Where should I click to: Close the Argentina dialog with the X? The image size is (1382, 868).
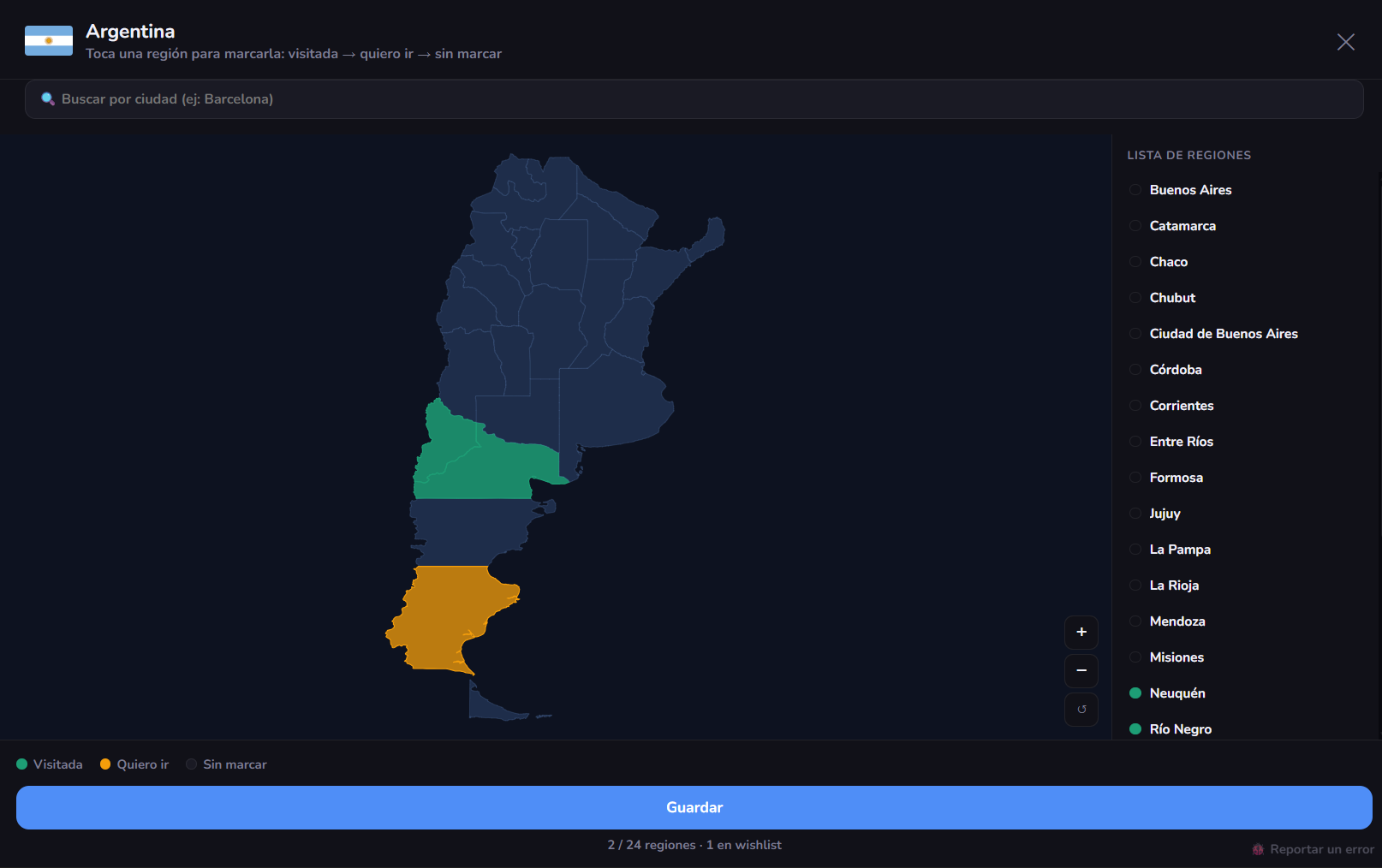click(x=1345, y=42)
